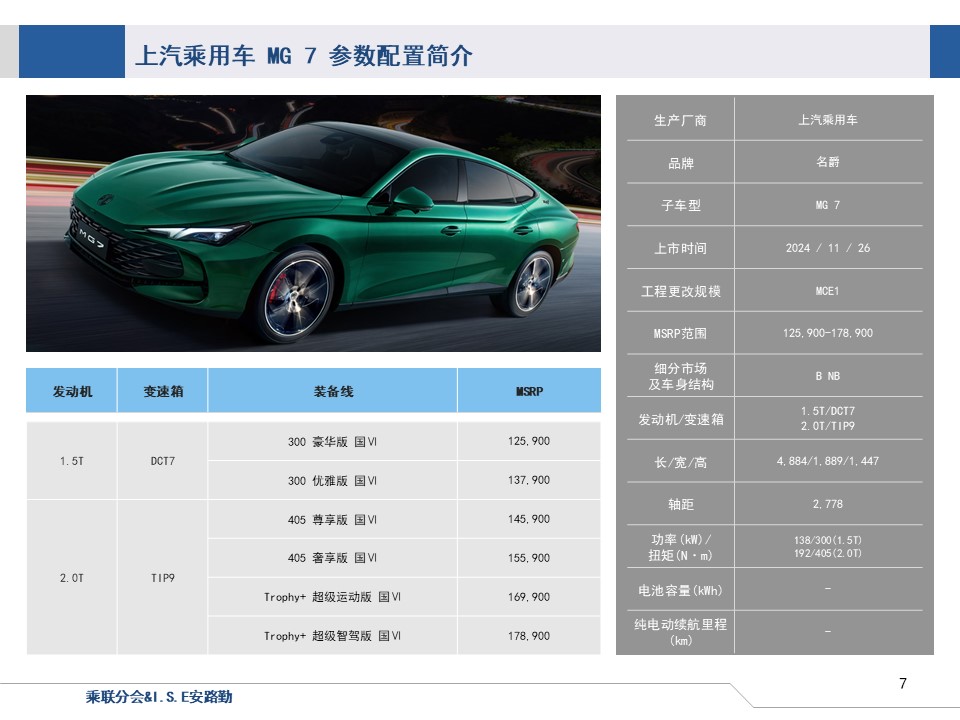Click the wheelbase value 2,778
The image size is (960, 720).
pyautogui.click(x=828, y=504)
